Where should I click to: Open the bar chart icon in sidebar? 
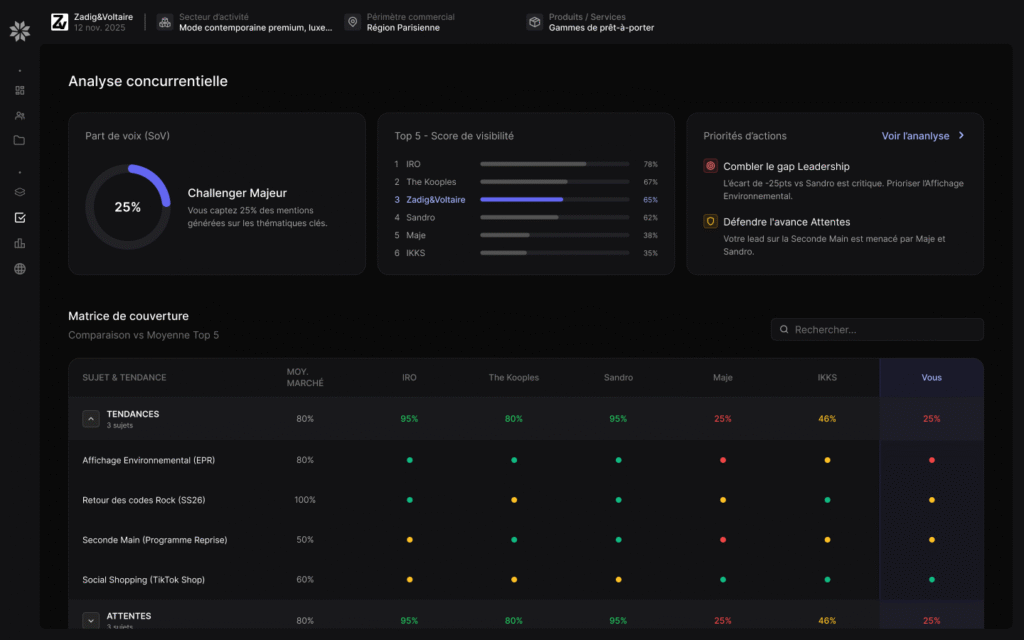click(x=20, y=243)
